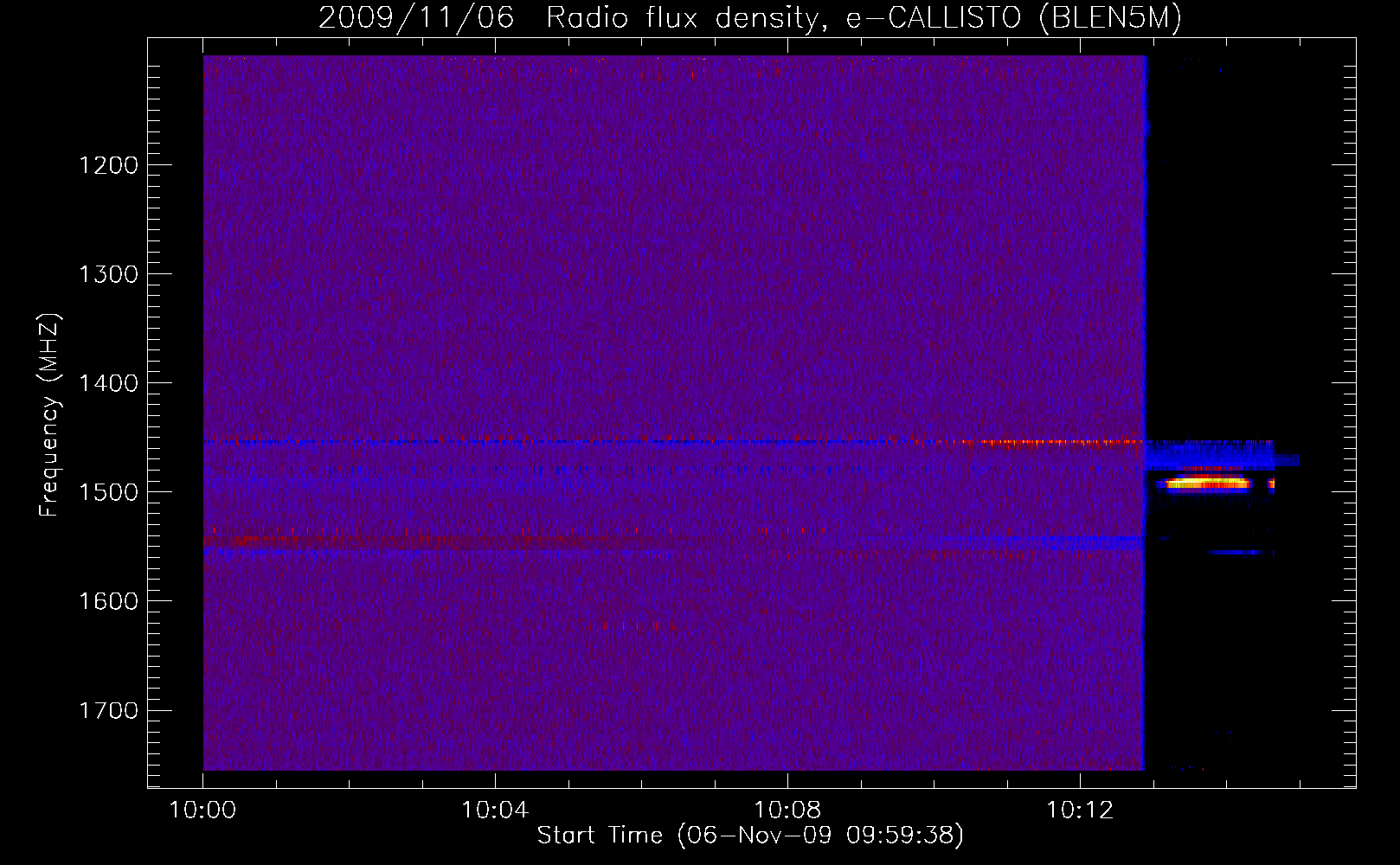The width and height of the screenshot is (1400, 865).
Task: Click the 10:12 time tick label
Action: tap(1080, 811)
